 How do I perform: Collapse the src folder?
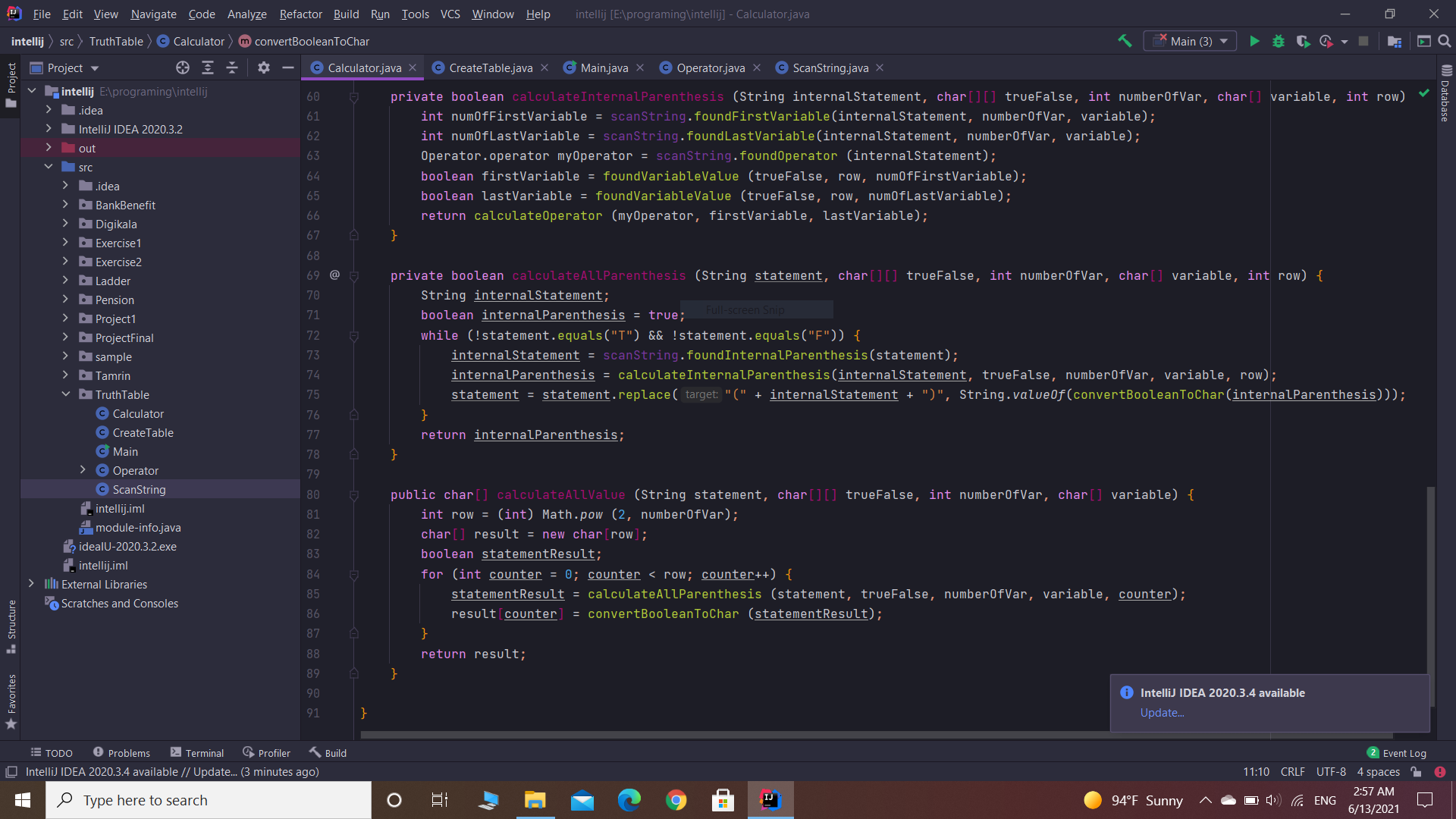coord(49,167)
